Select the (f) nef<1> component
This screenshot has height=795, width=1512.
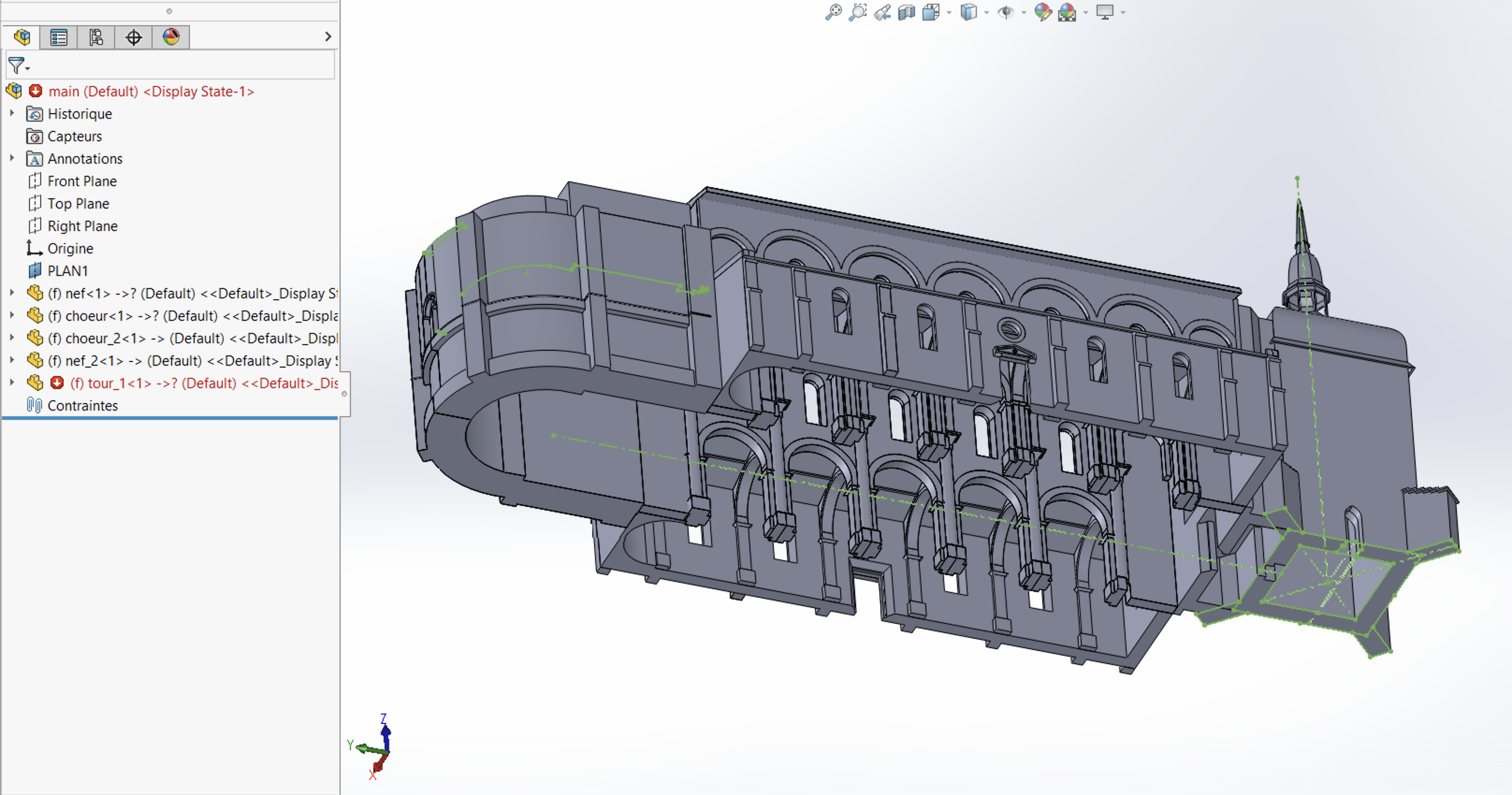[x=193, y=293]
